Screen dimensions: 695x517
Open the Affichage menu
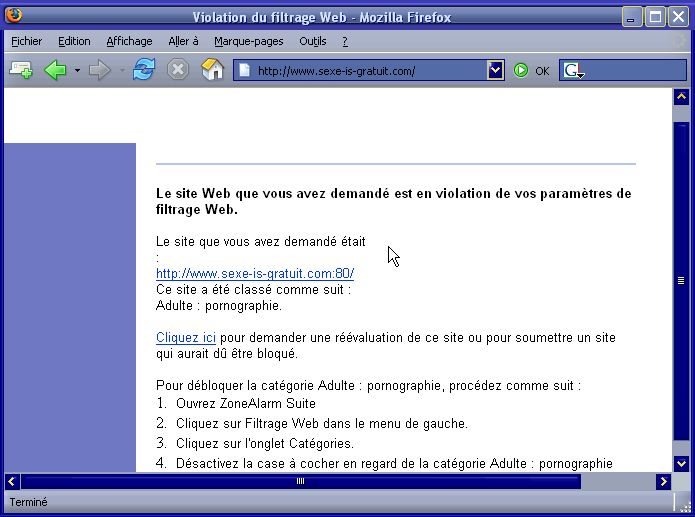click(x=129, y=41)
